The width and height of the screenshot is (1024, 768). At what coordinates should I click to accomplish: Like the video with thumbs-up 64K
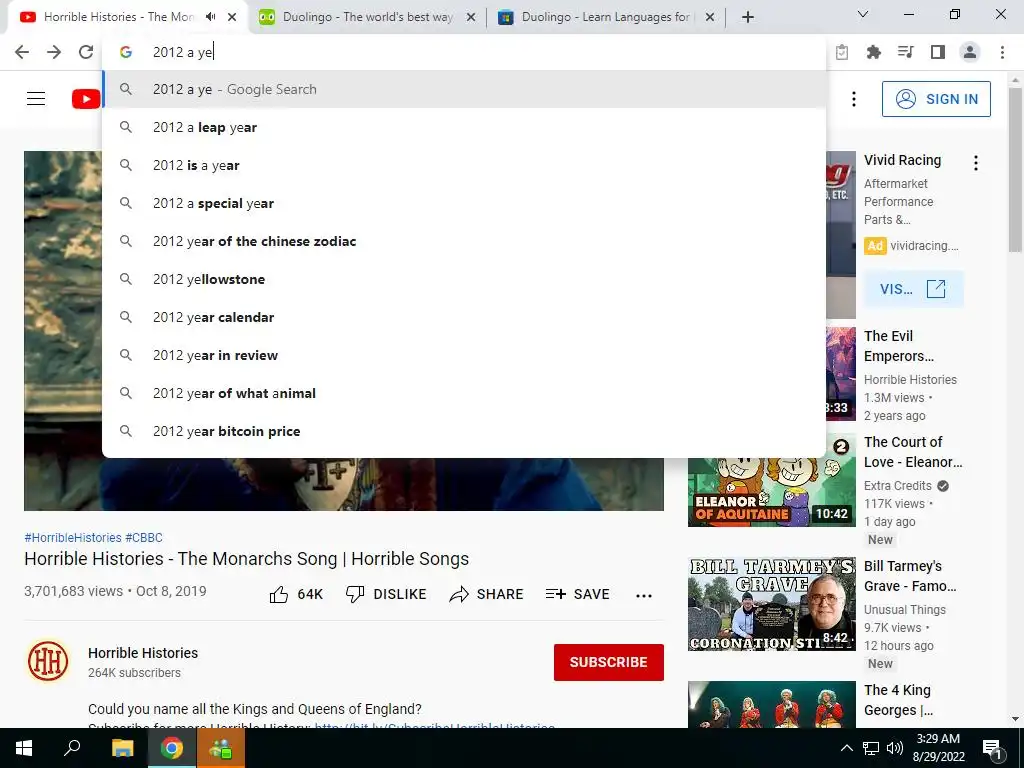296,594
